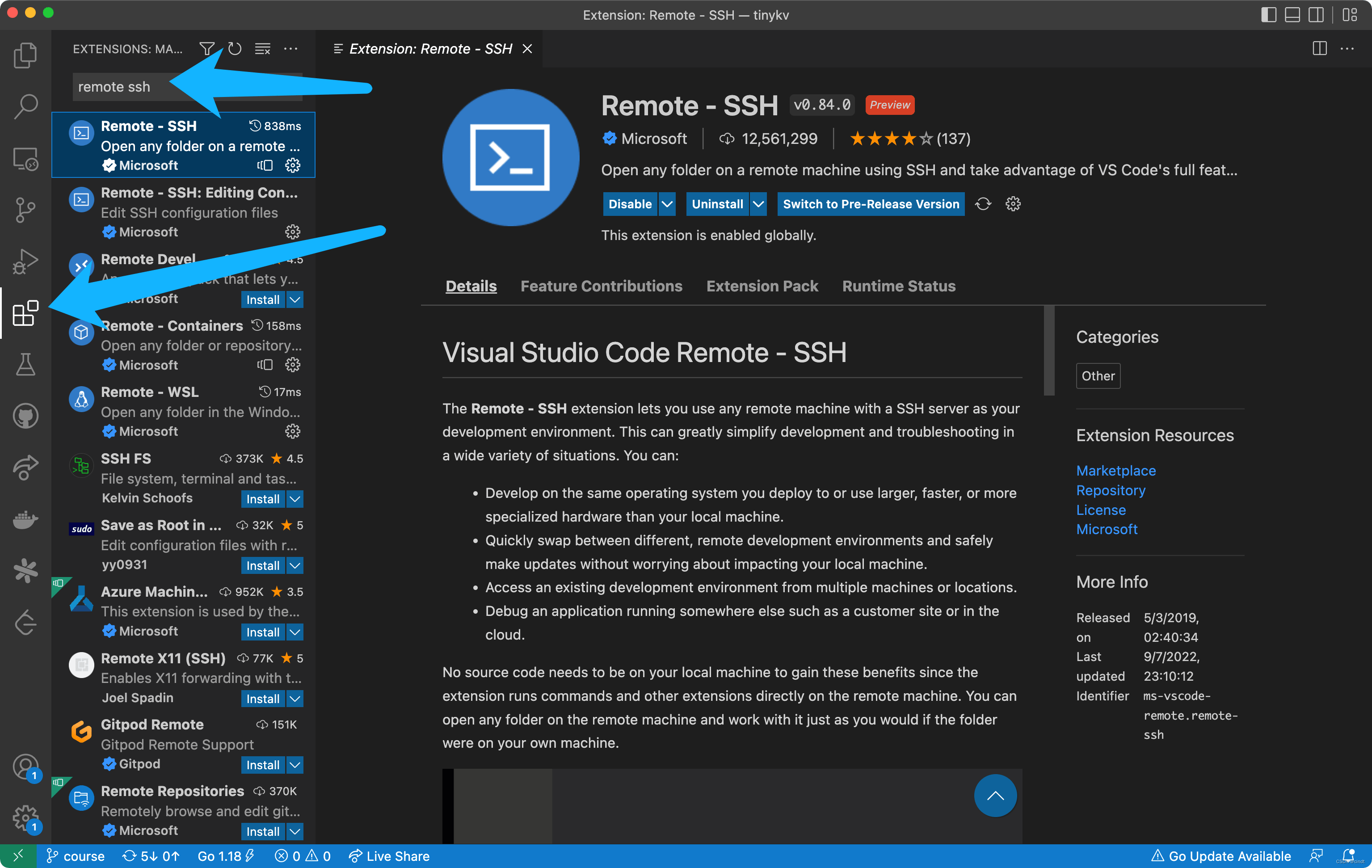Click Switch to Pre-Release Version button
The width and height of the screenshot is (1372, 868).
tap(871, 204)
